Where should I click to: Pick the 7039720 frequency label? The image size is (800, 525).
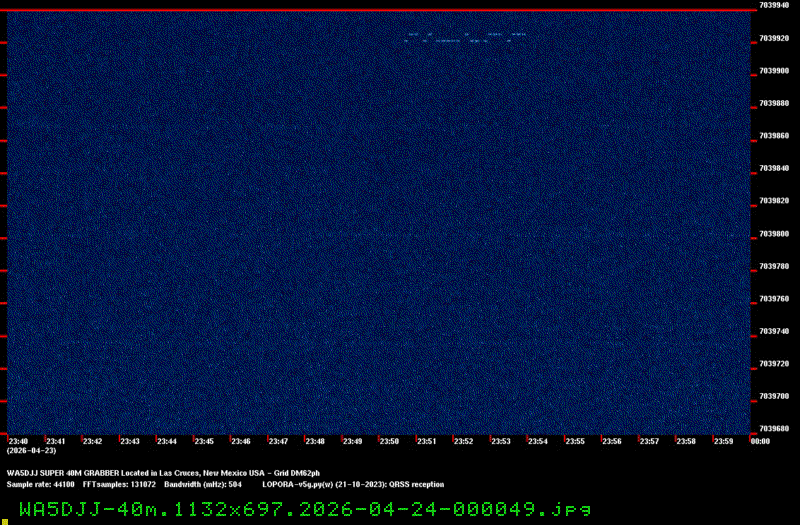pyautogui.click(x=774, y=364)
